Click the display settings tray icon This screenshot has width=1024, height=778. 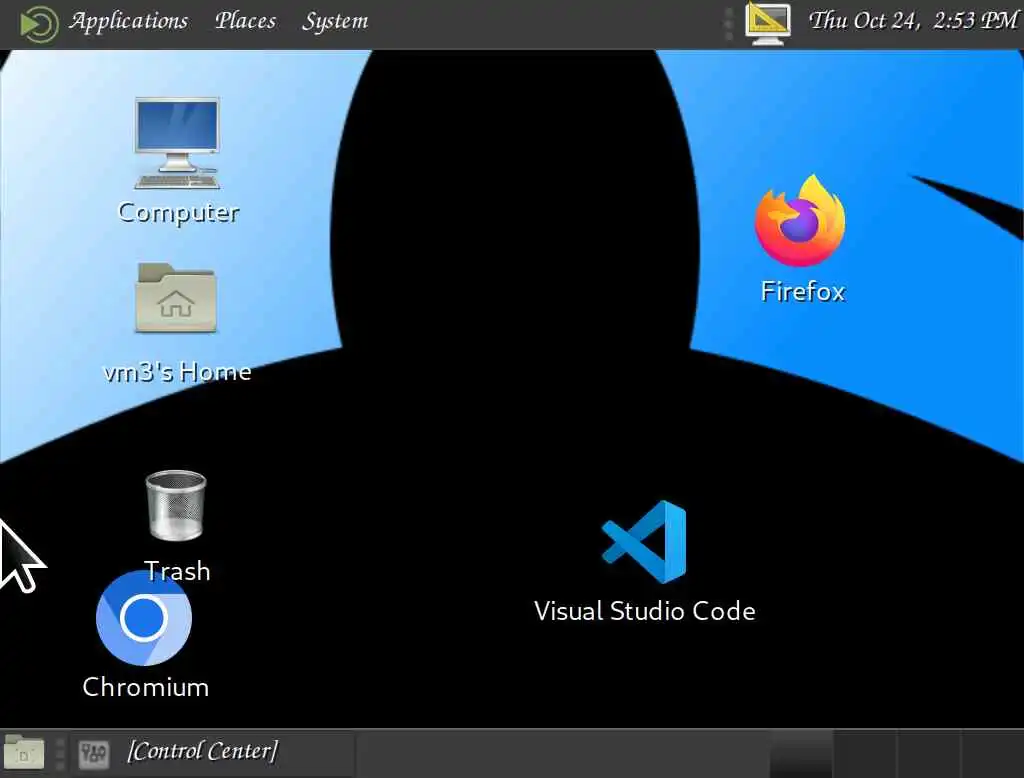[x=768, y=24]
